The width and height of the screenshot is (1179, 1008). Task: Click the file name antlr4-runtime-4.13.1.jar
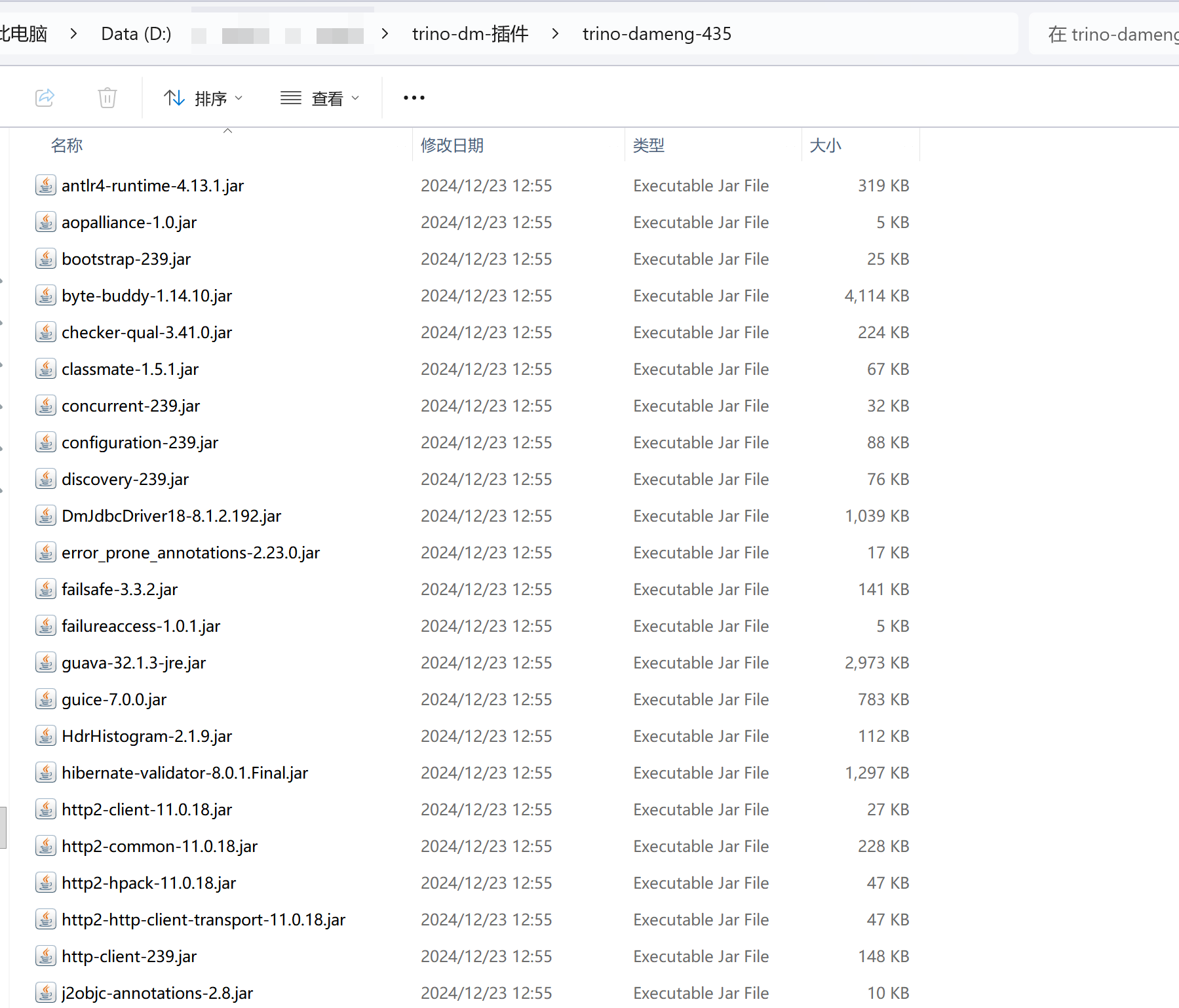(x=153, y=186)
